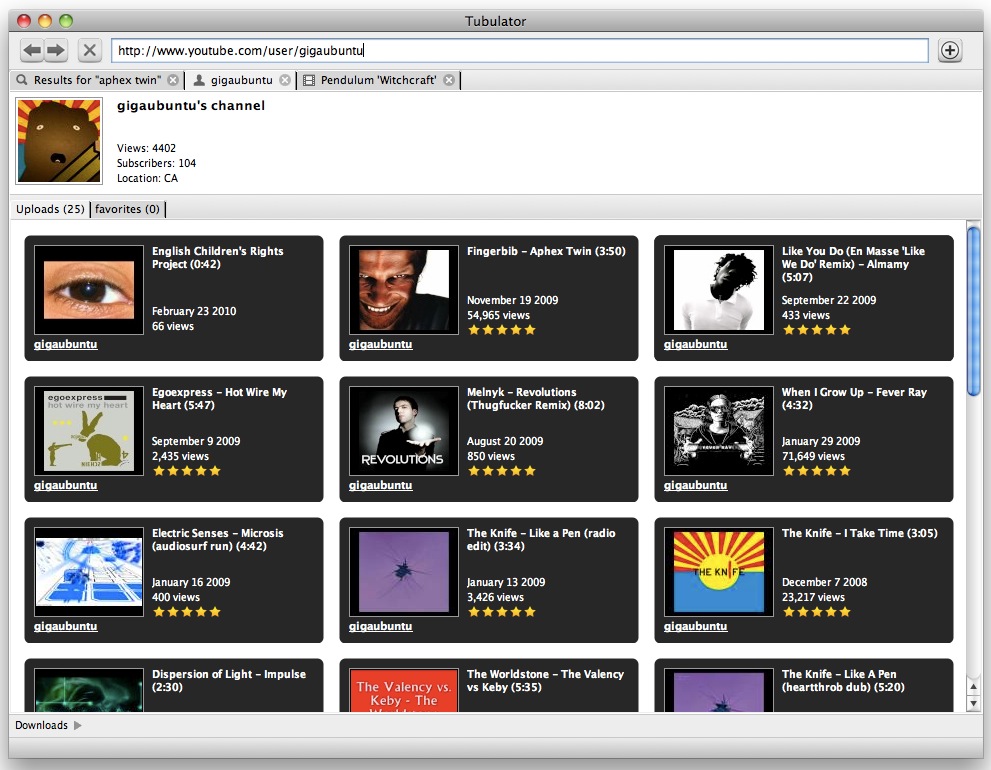991x770 pixels.
Task: Click scrollbar down arrow
Action: [973, 703]
